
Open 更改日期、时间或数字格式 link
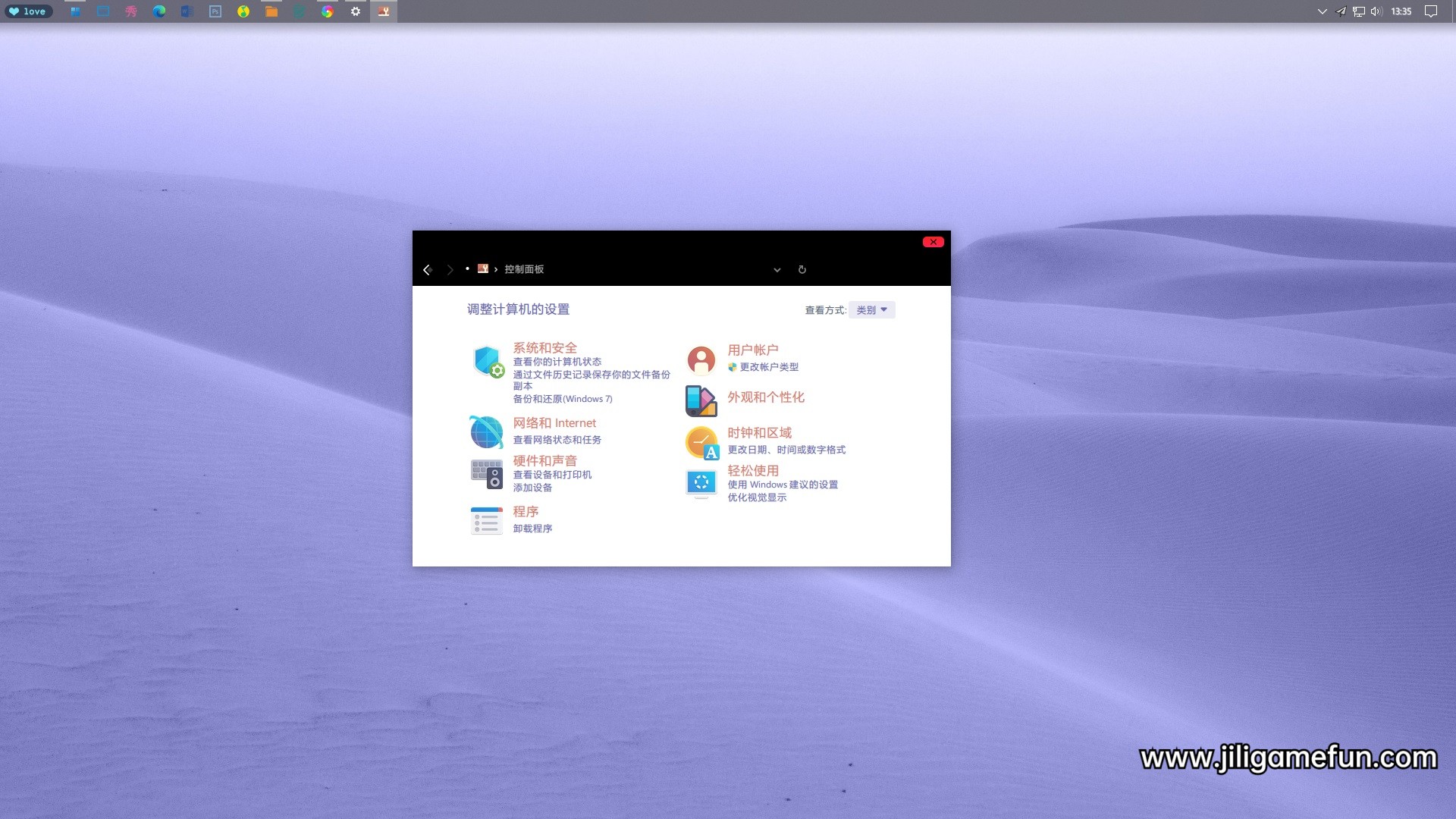[786, 450]
